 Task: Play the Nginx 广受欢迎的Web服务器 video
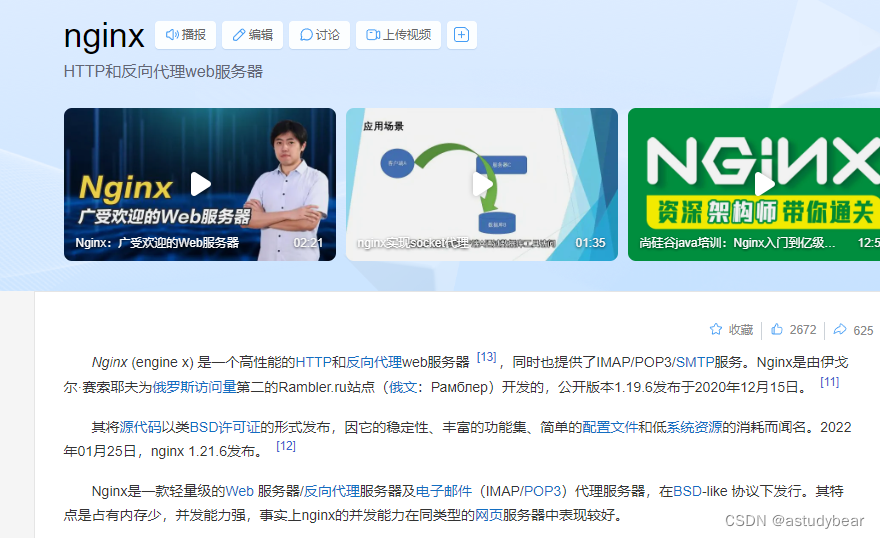200,183
